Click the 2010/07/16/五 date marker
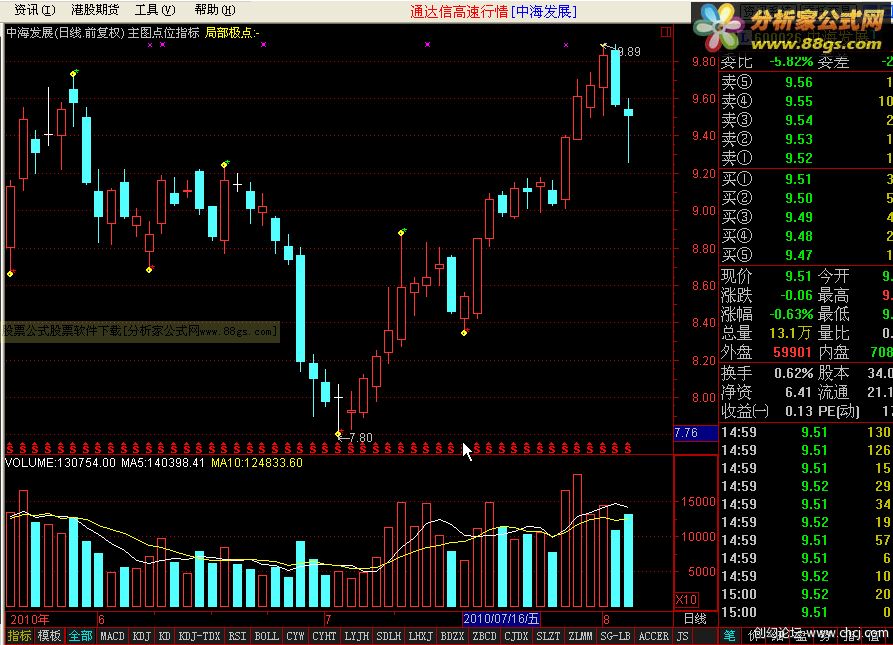The height and width of the screenshot is (645, 893). tap(501, 619)
